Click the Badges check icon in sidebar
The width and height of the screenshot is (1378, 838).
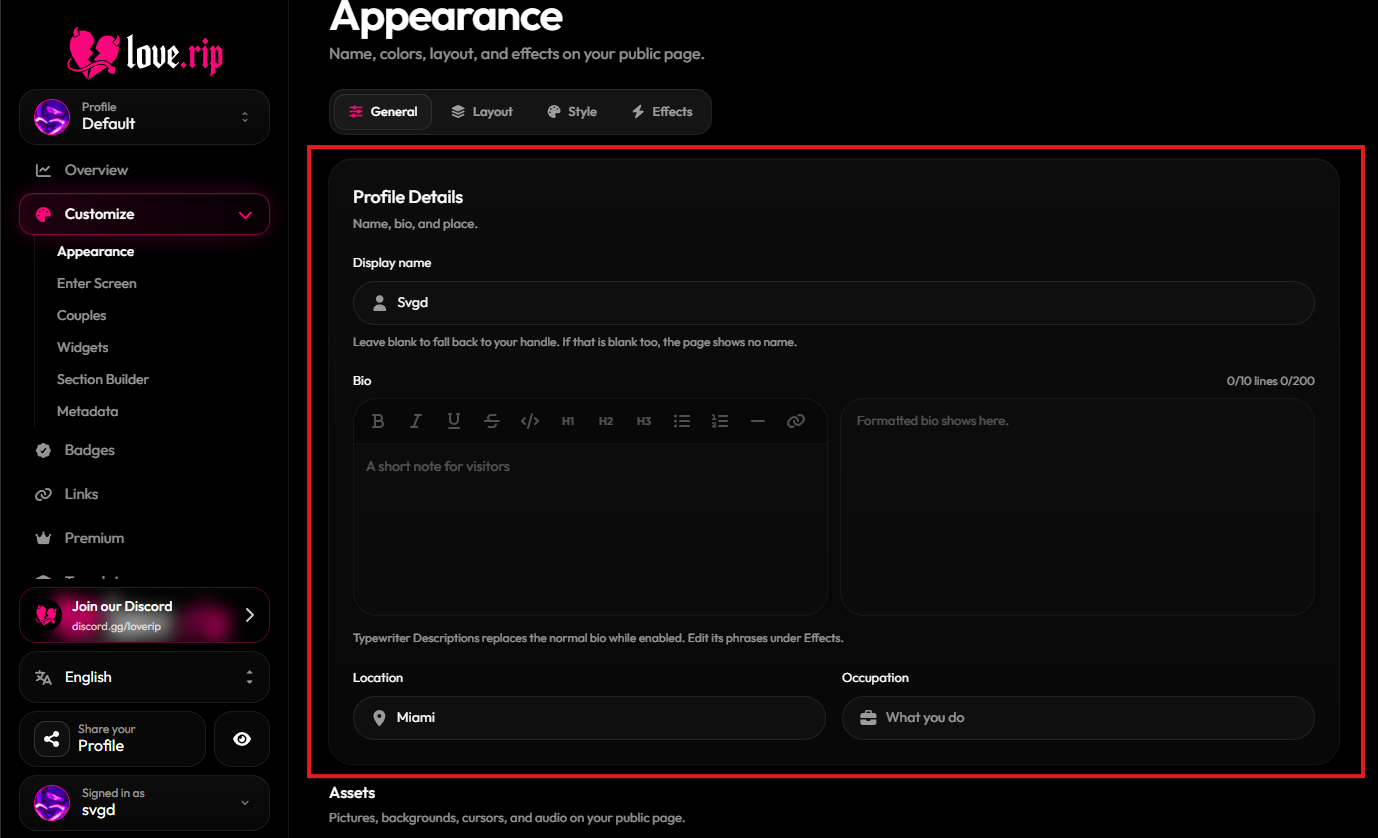point(43,450)
